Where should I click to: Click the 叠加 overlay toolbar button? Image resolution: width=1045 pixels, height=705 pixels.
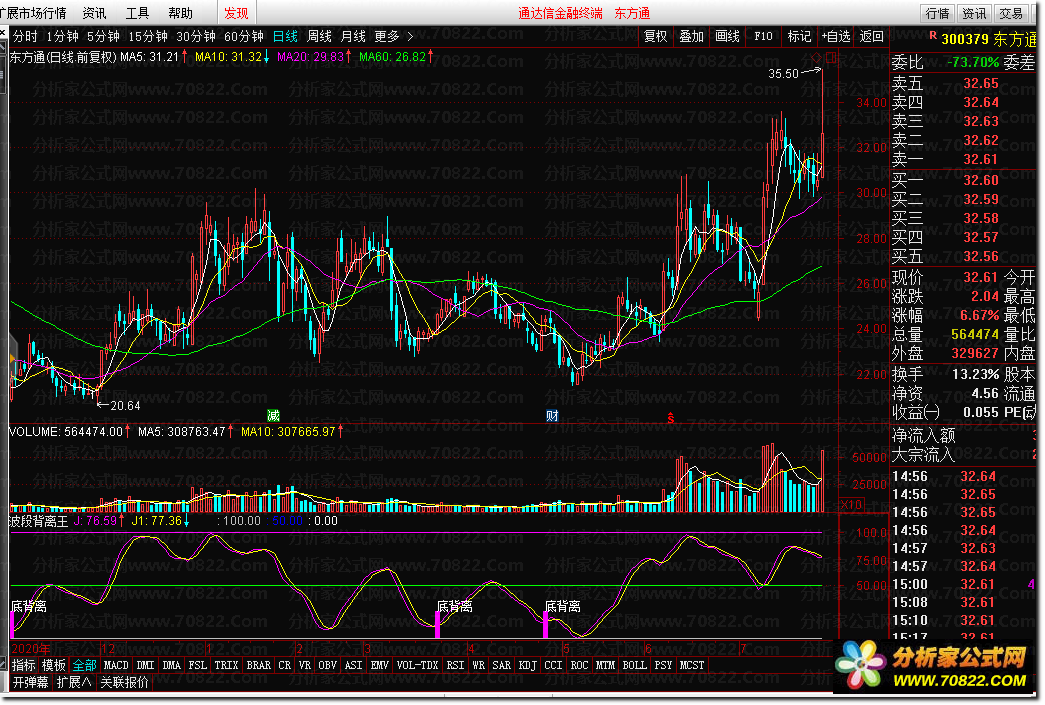click(x=691, y=37)
